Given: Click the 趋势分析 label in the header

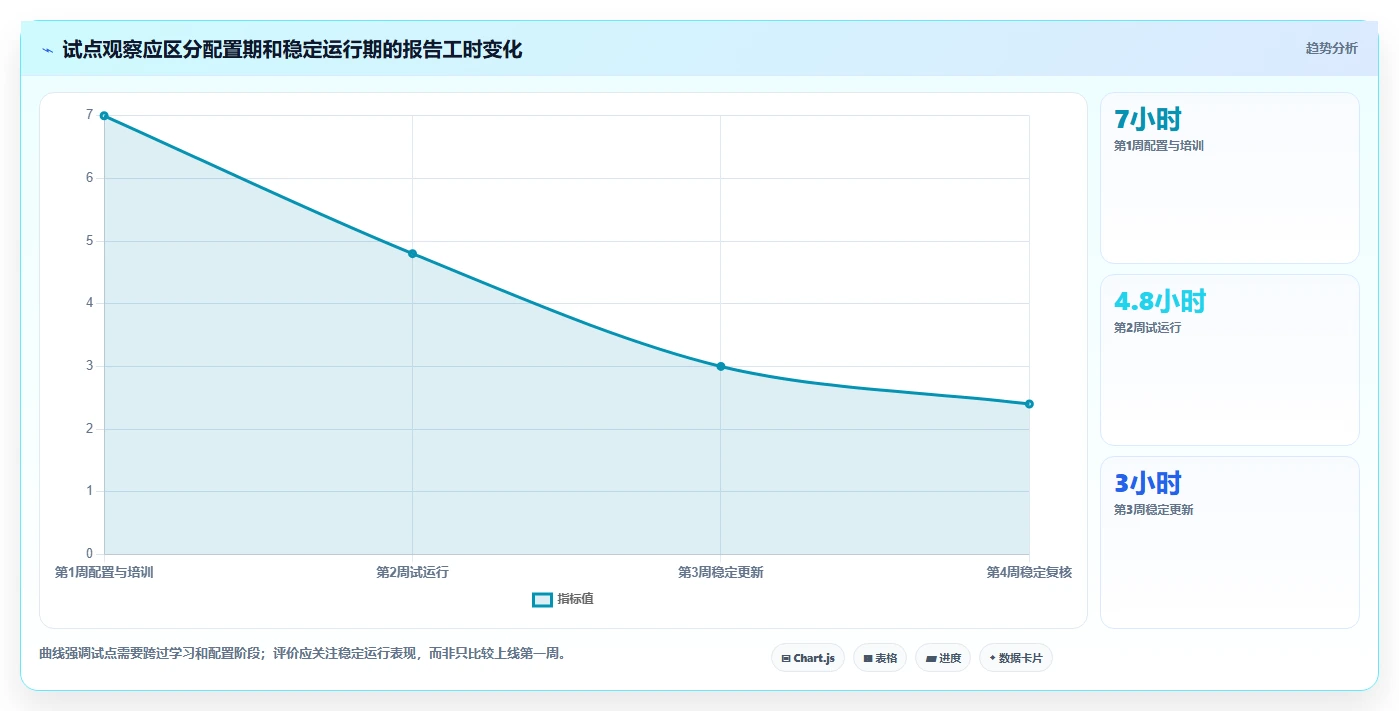Looking at the screenshot, I should click(x=1331, y=48).
